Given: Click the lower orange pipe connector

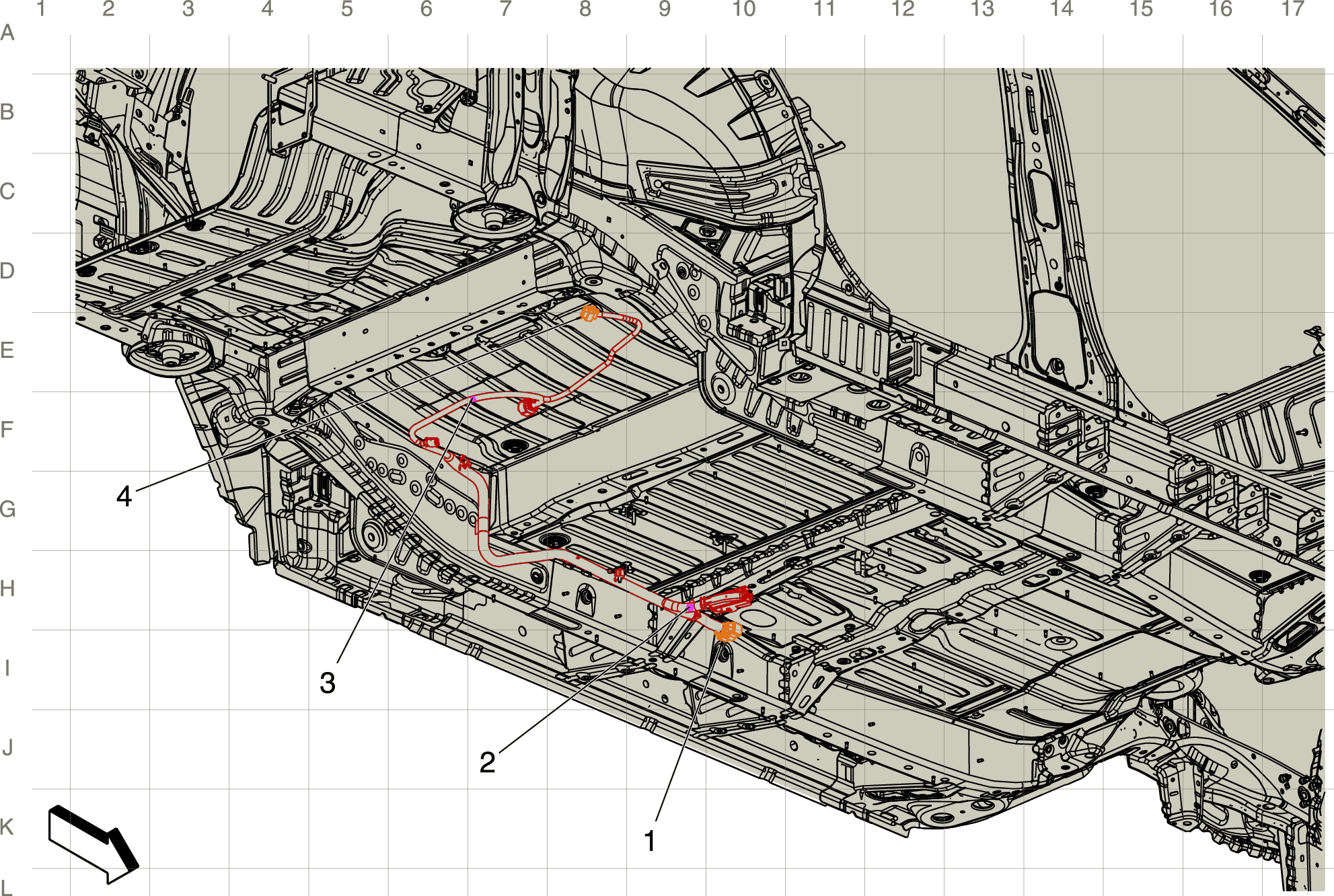Looking at the screenshot, I should tap(728, 631).
